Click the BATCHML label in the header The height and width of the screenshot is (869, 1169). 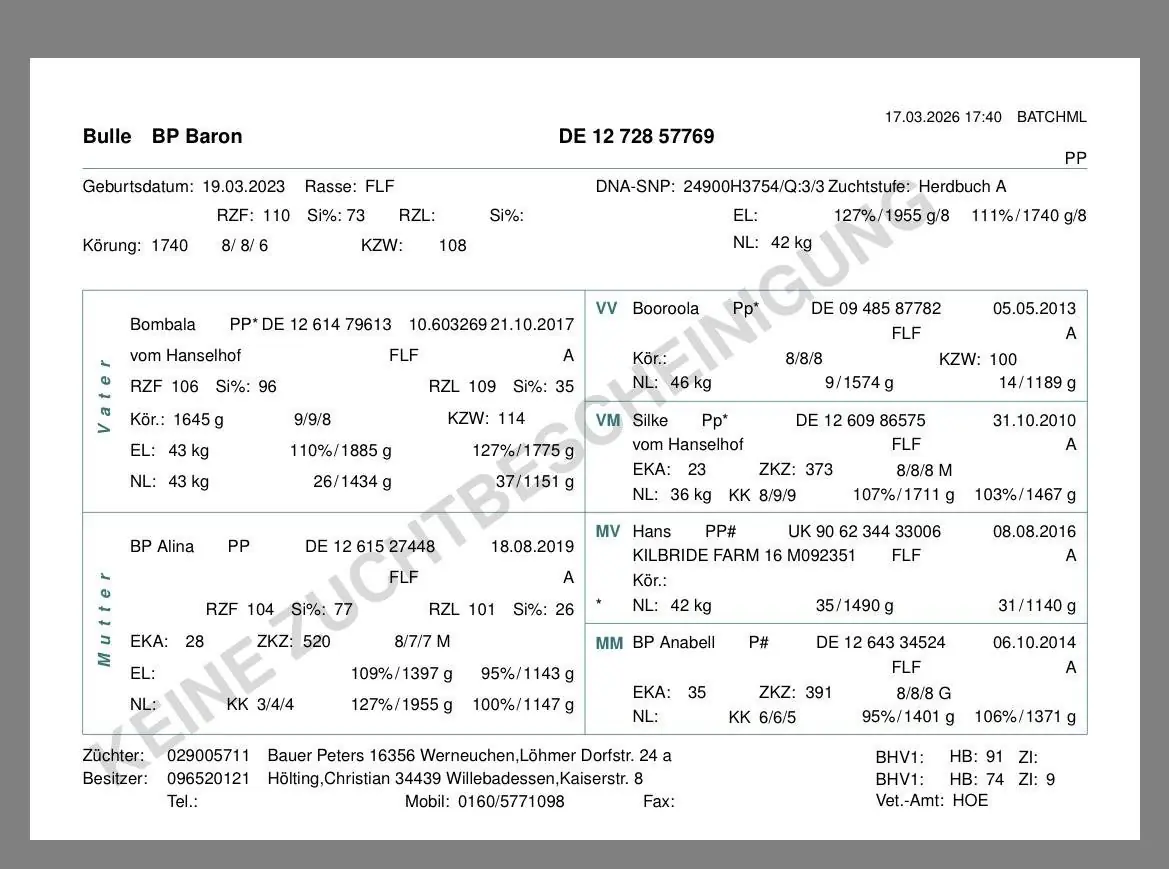tap(1051, 117)
